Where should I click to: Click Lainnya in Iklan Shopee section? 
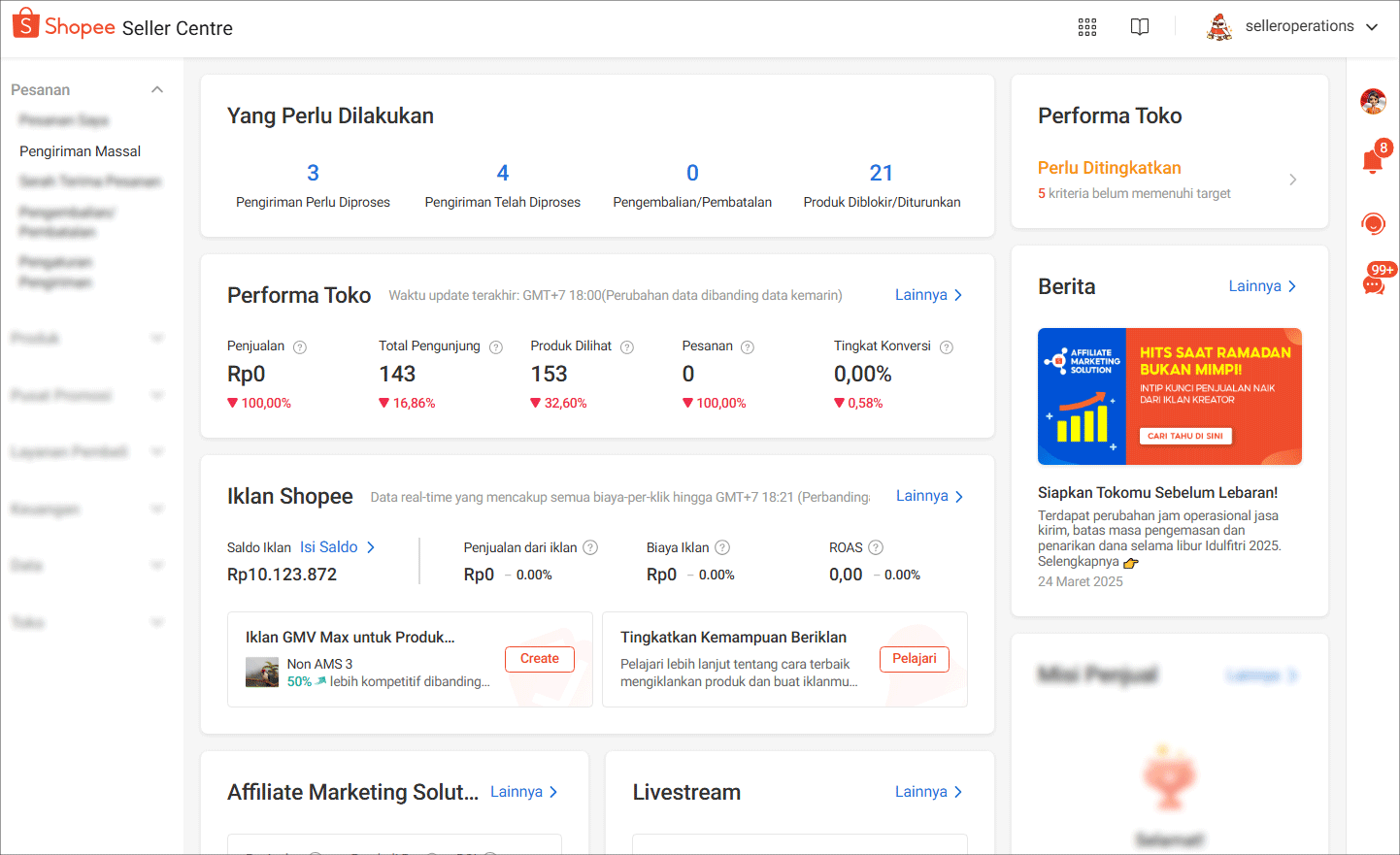click(930, 496)
